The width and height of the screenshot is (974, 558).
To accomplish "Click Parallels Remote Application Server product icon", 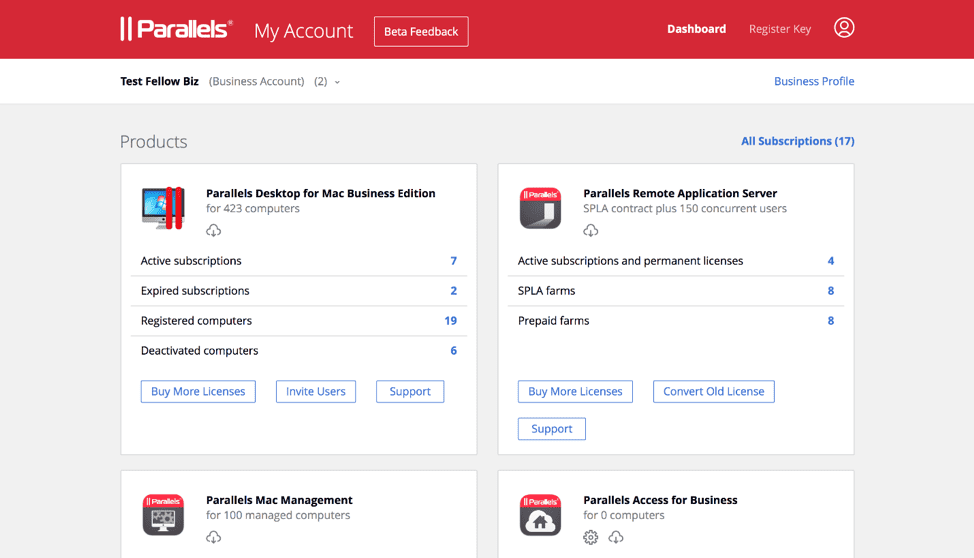I will [x=540, y=208].
